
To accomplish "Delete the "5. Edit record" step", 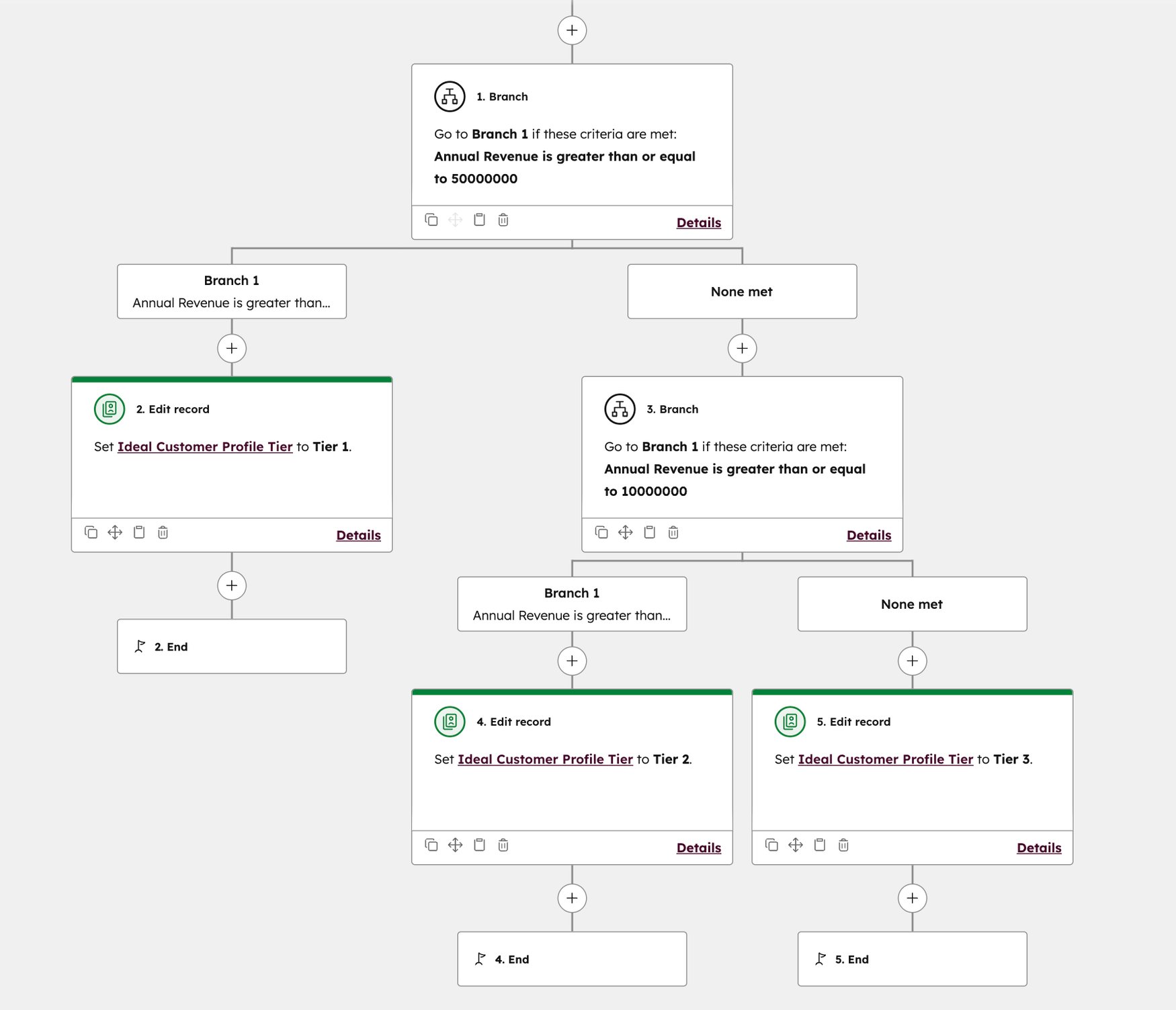I will click(x=843, y=845).
